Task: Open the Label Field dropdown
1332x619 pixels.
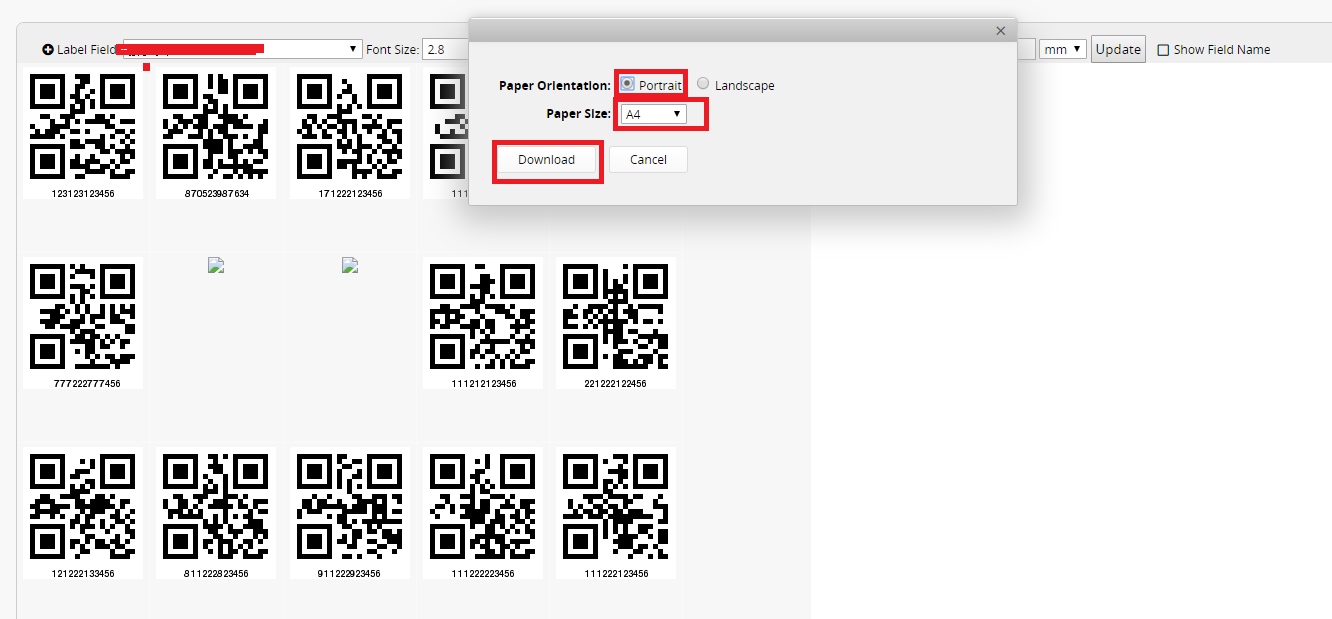Action: (x=243, y=49)
